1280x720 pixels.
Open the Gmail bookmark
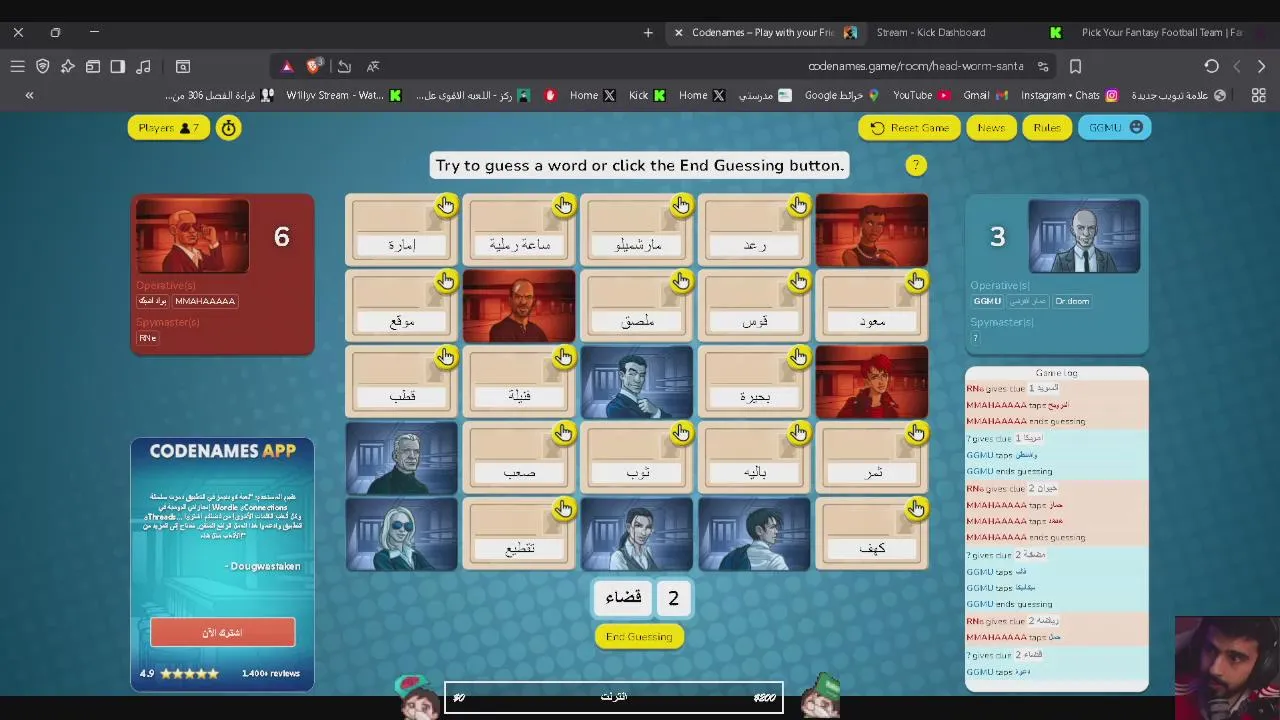tap(985, 95)
